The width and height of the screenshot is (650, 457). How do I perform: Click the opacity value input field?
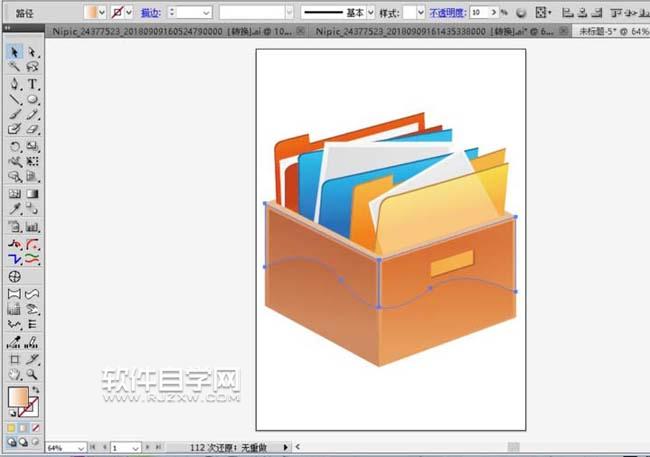pos(480,13)
